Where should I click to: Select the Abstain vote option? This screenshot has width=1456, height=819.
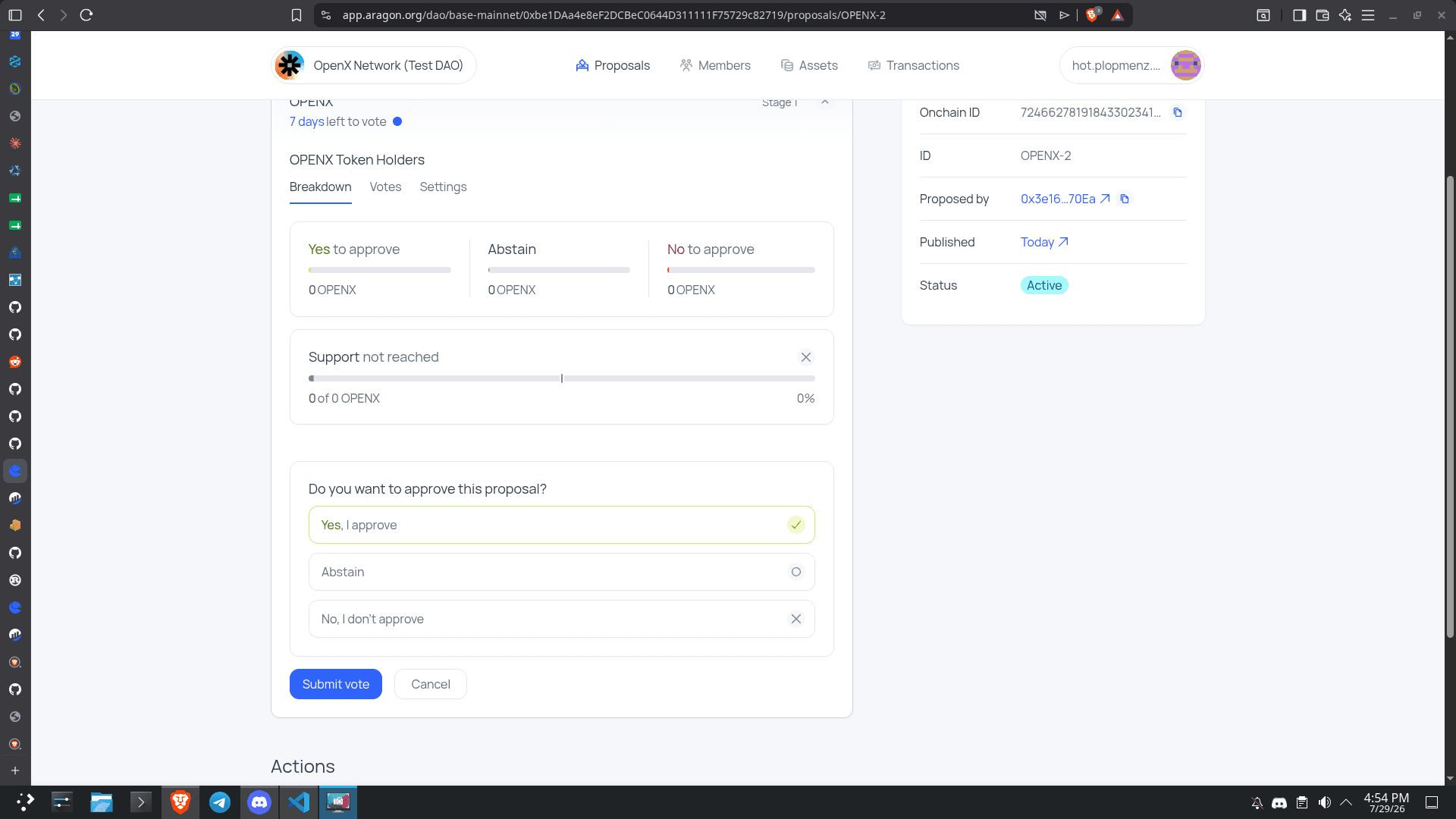[x=561, y=572]
